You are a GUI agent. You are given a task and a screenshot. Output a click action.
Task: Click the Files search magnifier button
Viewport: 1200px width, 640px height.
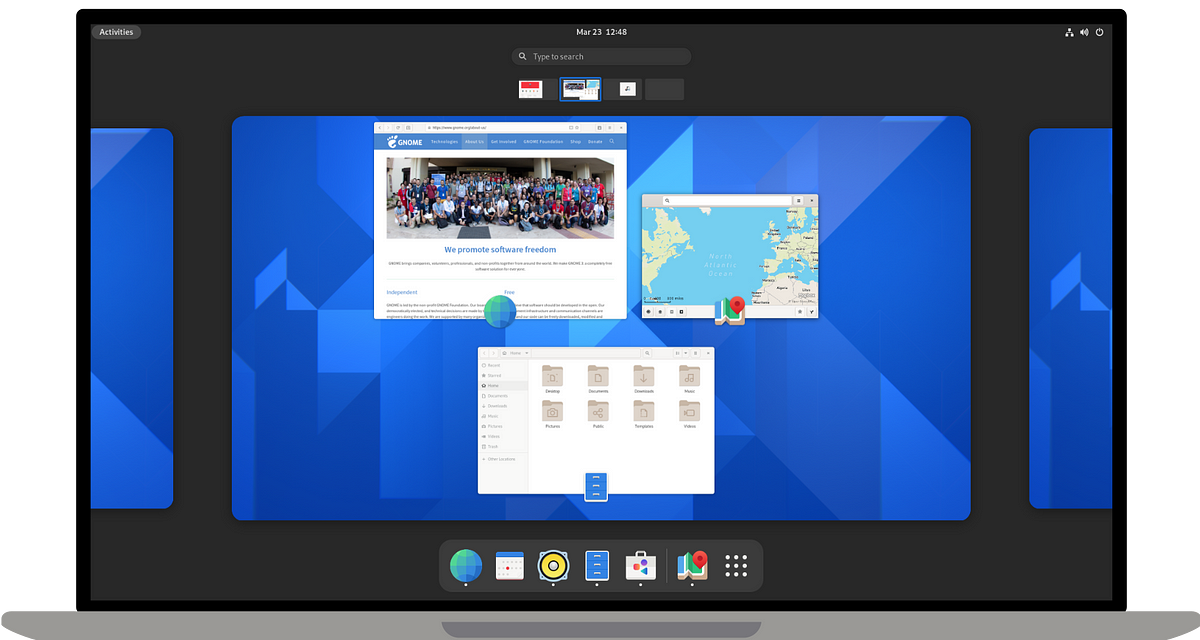[647, 353]
